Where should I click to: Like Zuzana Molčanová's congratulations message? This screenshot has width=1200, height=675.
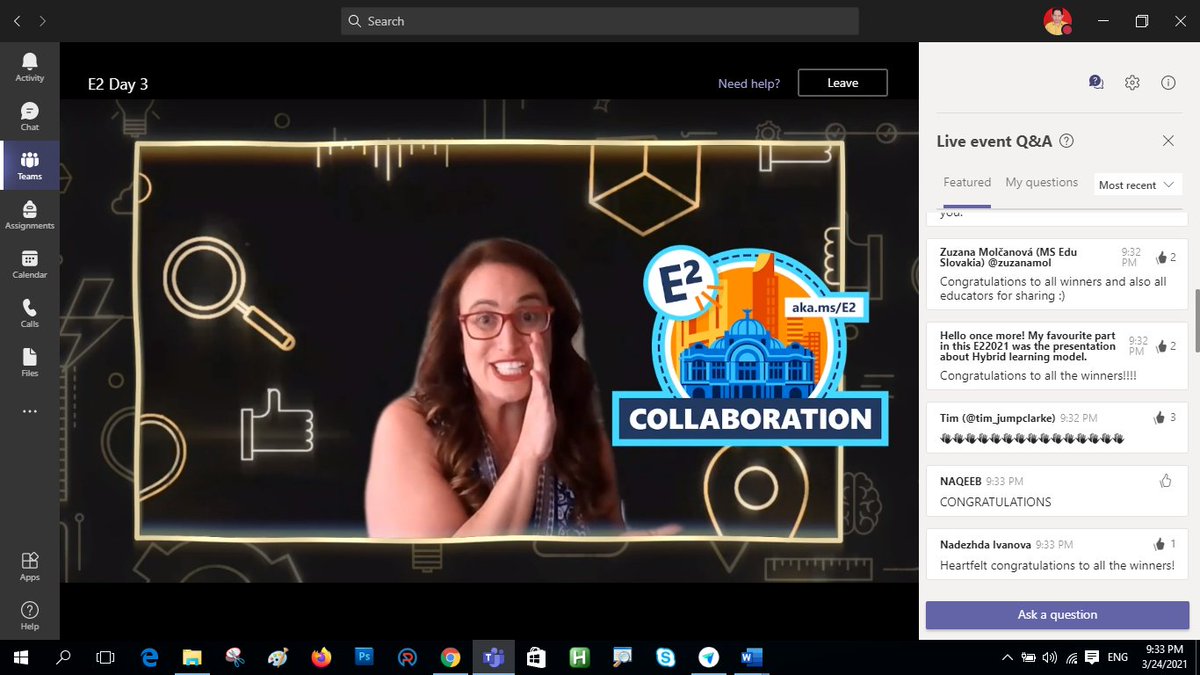1159,258
